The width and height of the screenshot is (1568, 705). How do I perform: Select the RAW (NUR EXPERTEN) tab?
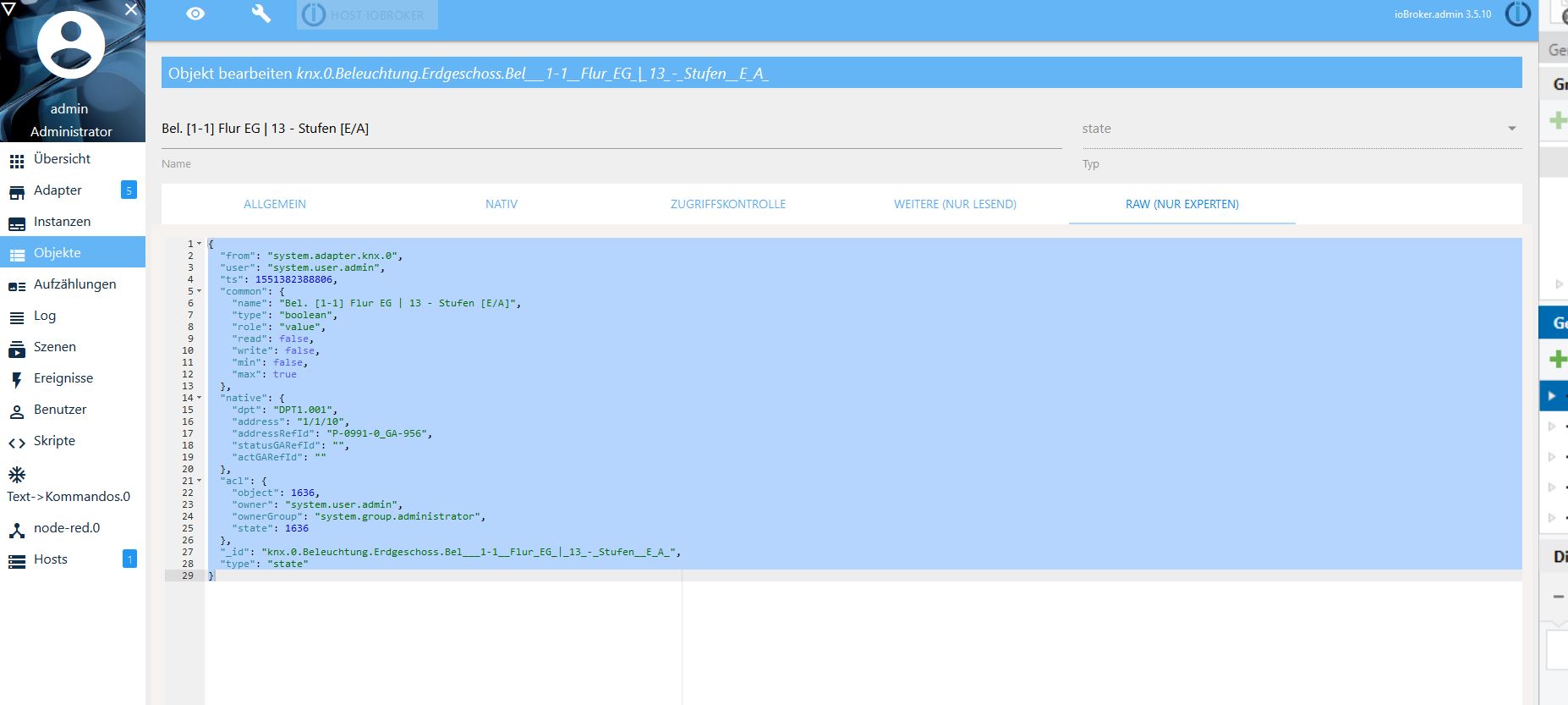pos(1182,204)
